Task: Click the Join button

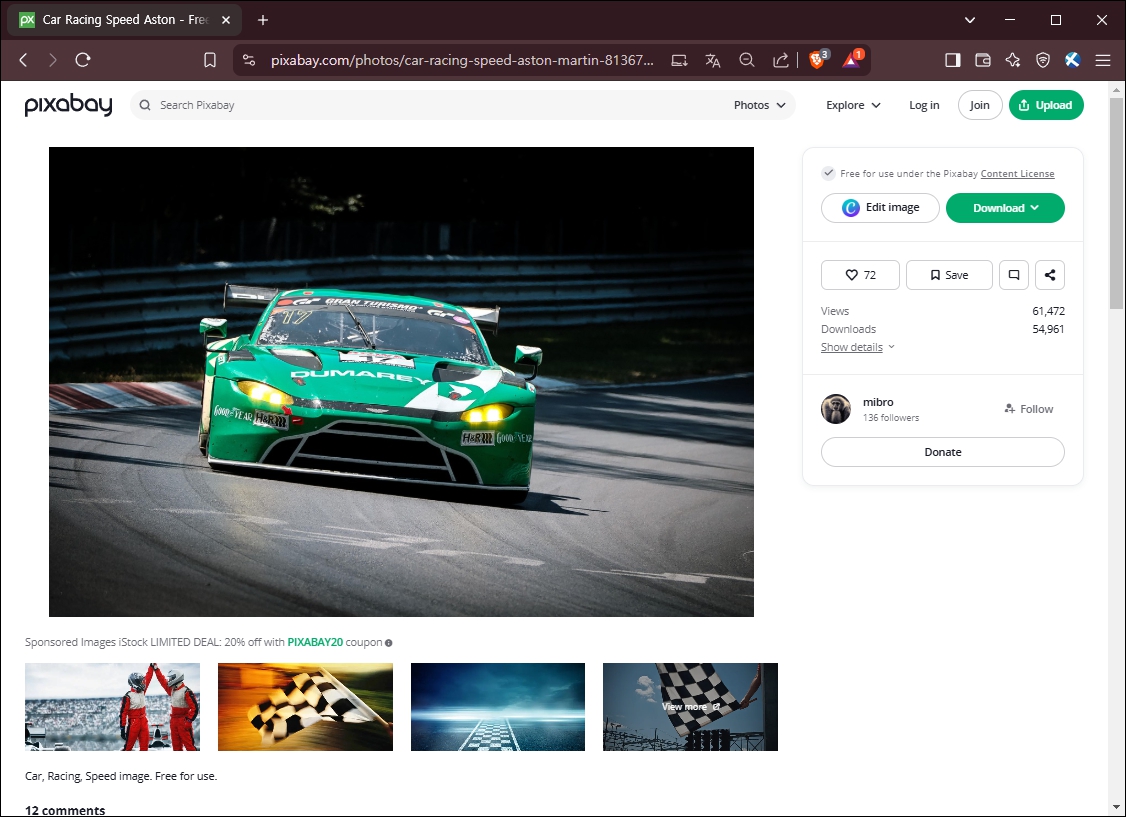Action: [x=980, y=105]
